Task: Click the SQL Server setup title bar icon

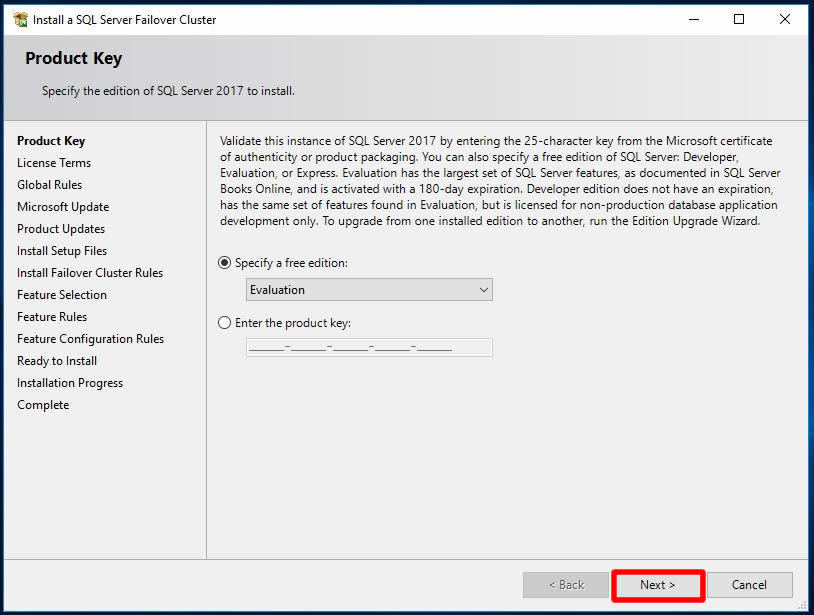Action: point(20,19)
